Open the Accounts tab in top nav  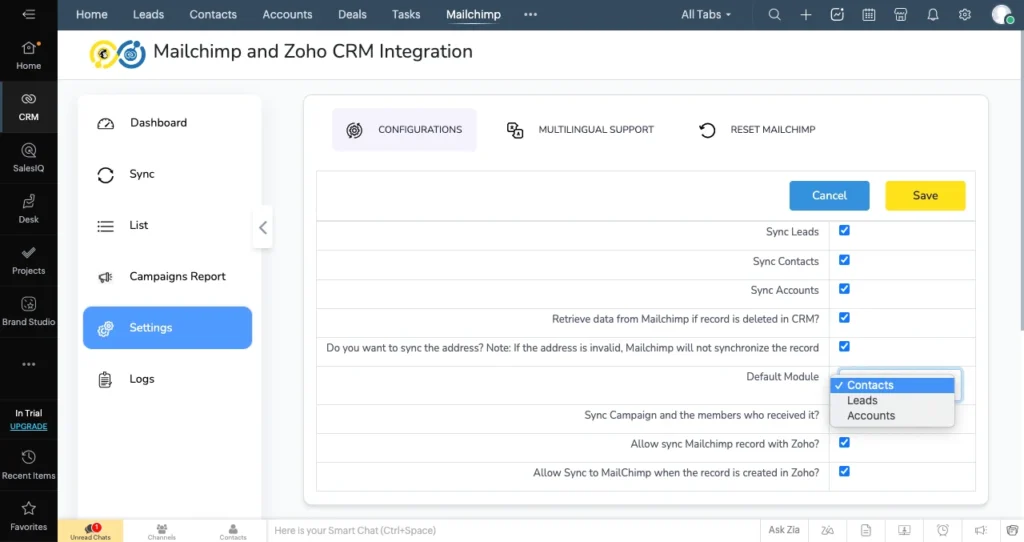pos(287,14)
